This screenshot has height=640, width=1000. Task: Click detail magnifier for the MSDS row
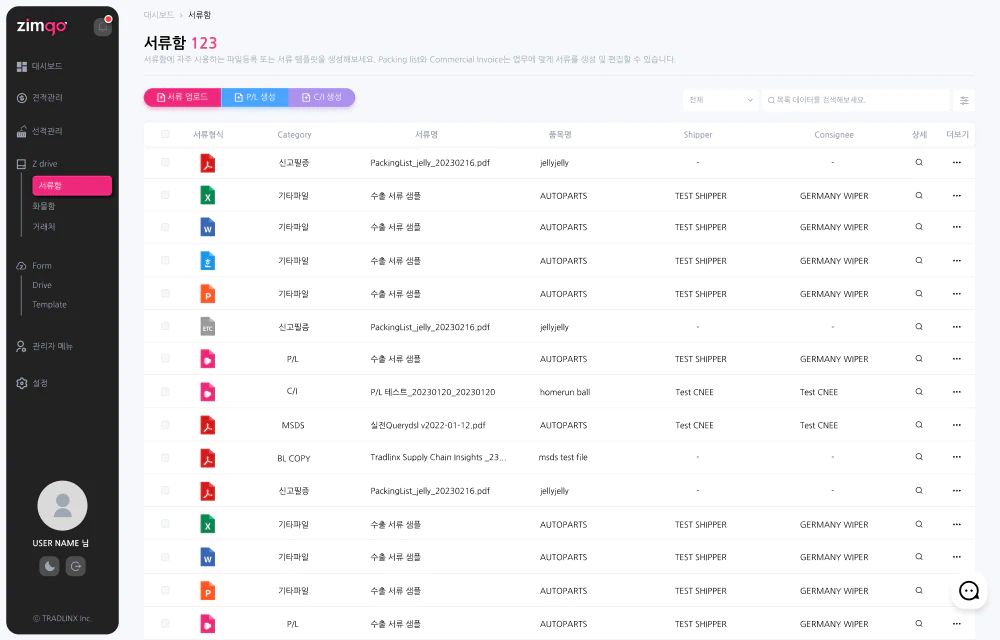pyautogui.click(x=919, y=425)
